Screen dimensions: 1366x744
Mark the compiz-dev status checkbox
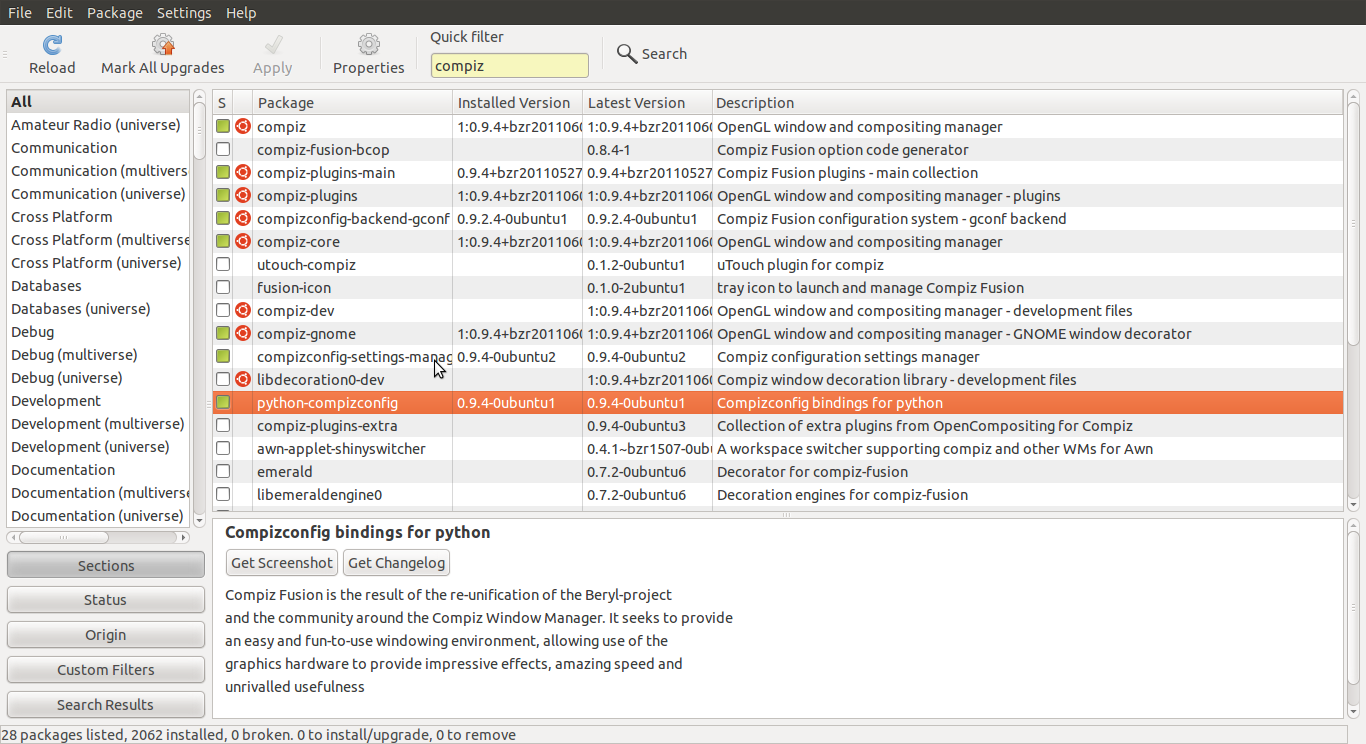(x=223, y=311)
